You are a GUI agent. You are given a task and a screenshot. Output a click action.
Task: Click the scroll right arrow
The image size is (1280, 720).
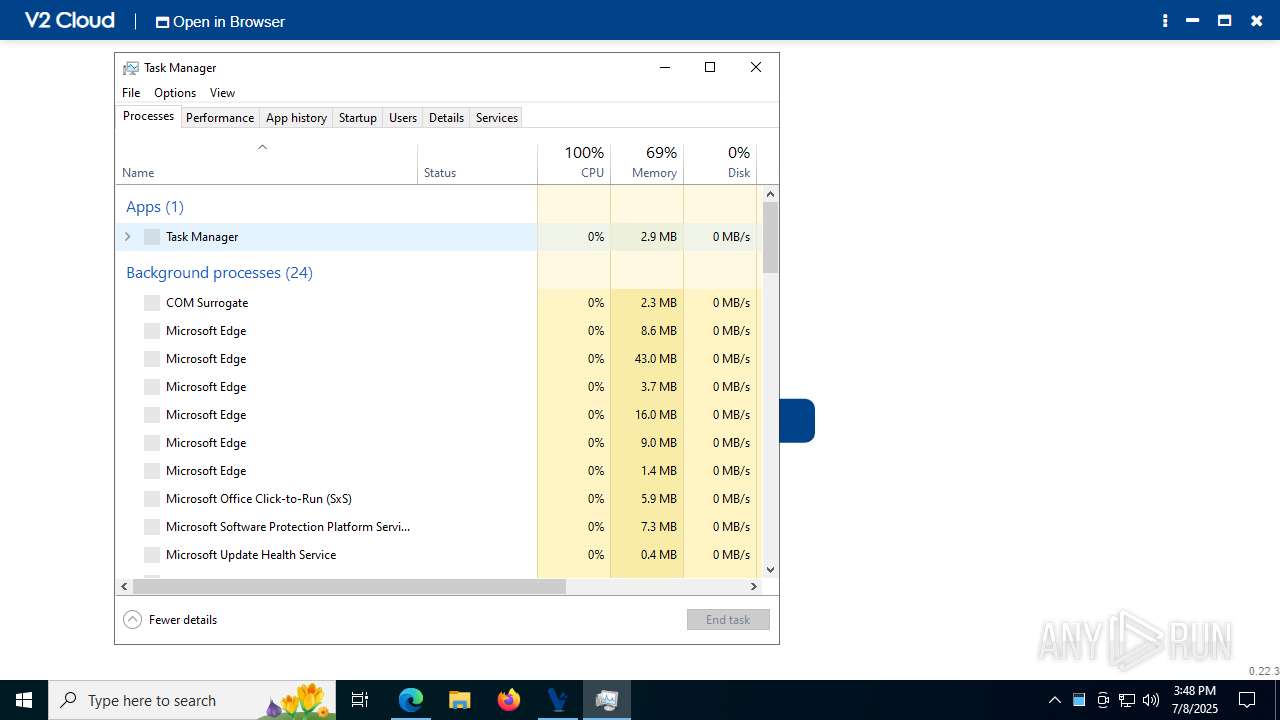tap(754, 587)
